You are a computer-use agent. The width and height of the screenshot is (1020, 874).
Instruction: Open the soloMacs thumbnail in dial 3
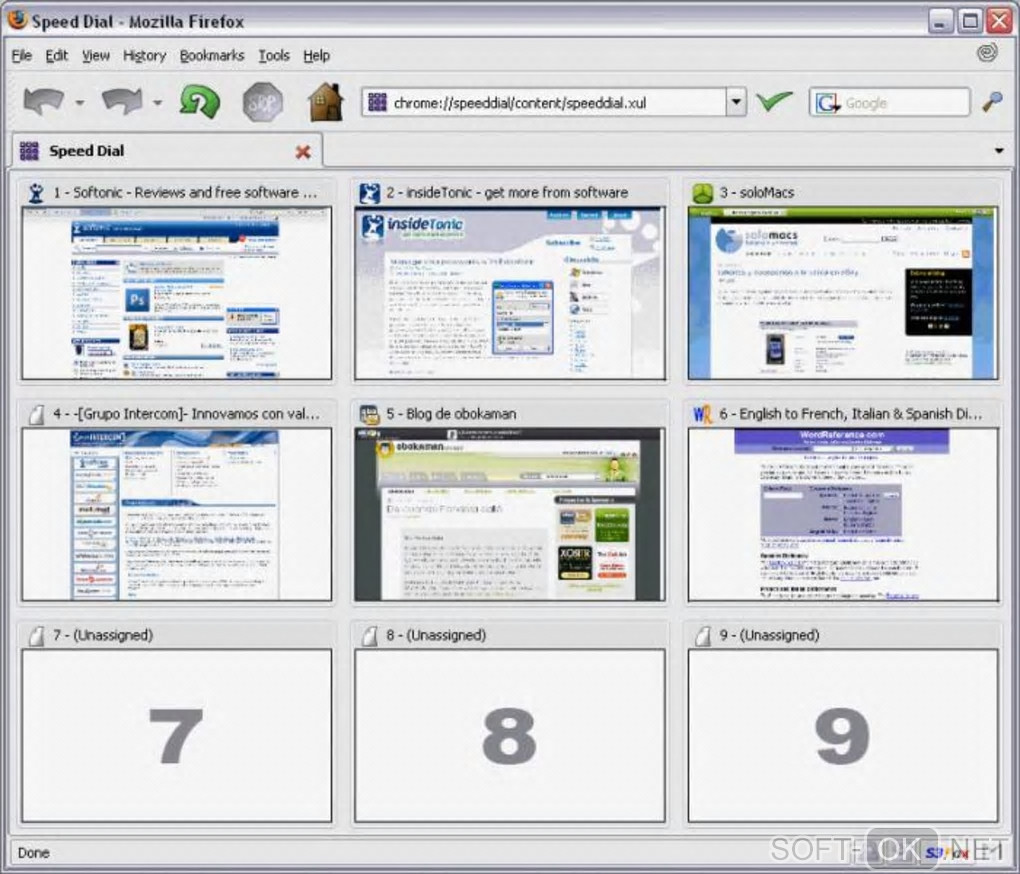[843, 293]
